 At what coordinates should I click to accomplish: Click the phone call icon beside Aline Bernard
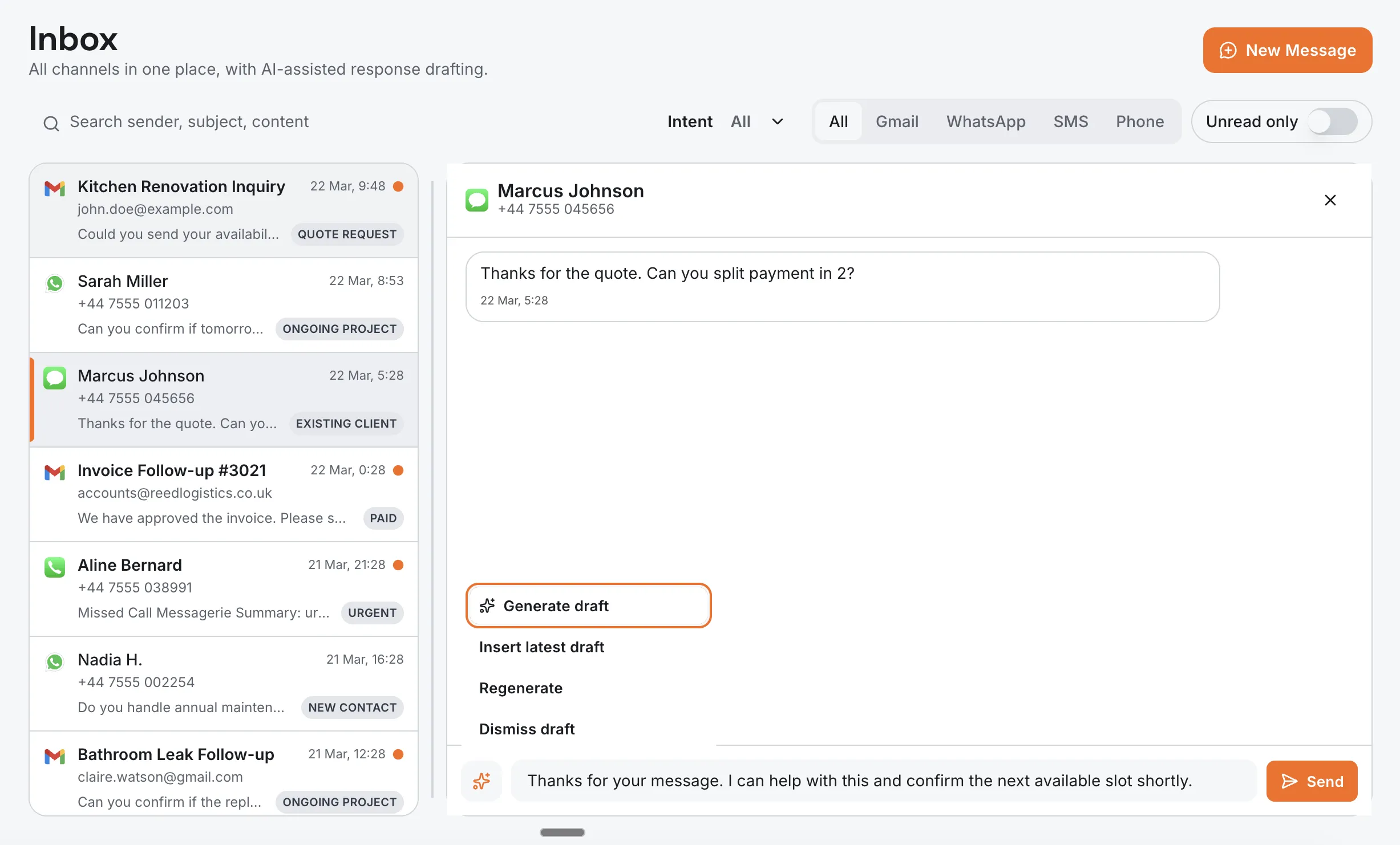tap(54, 567)
